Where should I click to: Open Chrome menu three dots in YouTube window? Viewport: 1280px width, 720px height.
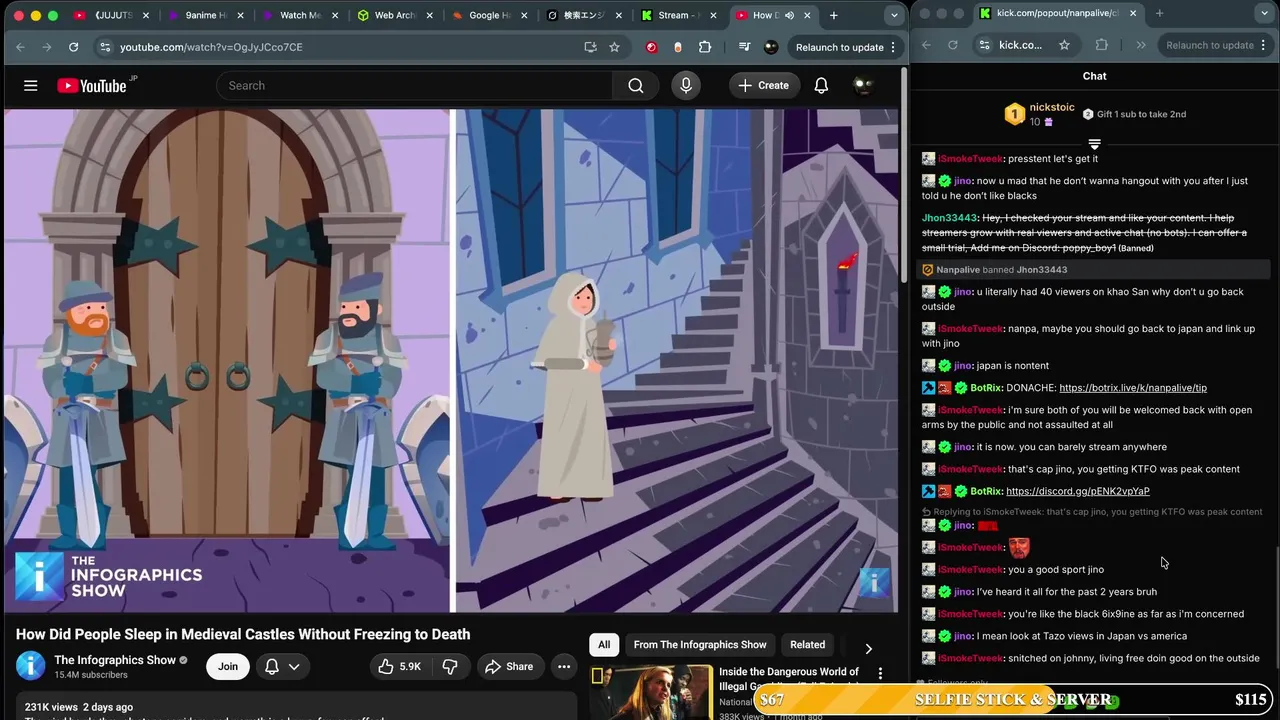893,47
